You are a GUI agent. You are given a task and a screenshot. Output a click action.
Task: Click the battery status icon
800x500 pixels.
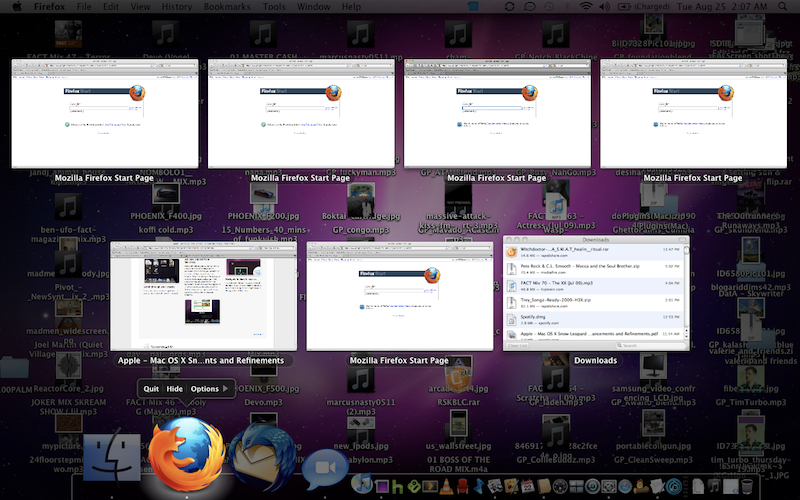point(624,7)
